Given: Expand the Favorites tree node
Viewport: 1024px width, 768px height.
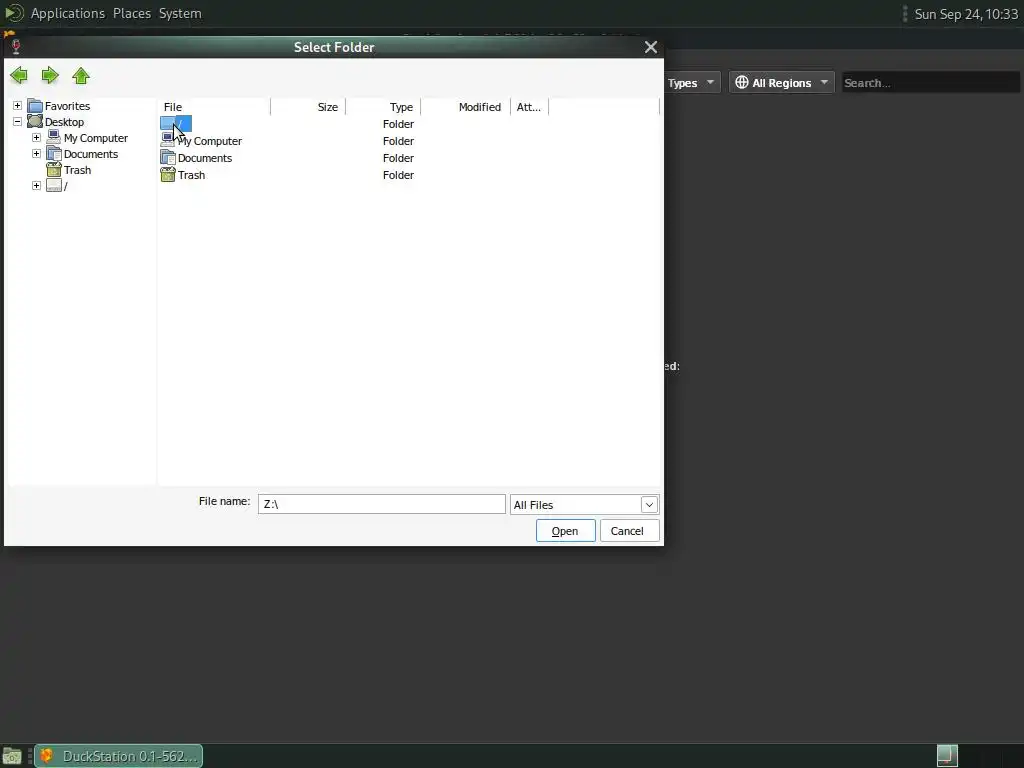Looking at the screenshot, I should click(x=18, y=106).
